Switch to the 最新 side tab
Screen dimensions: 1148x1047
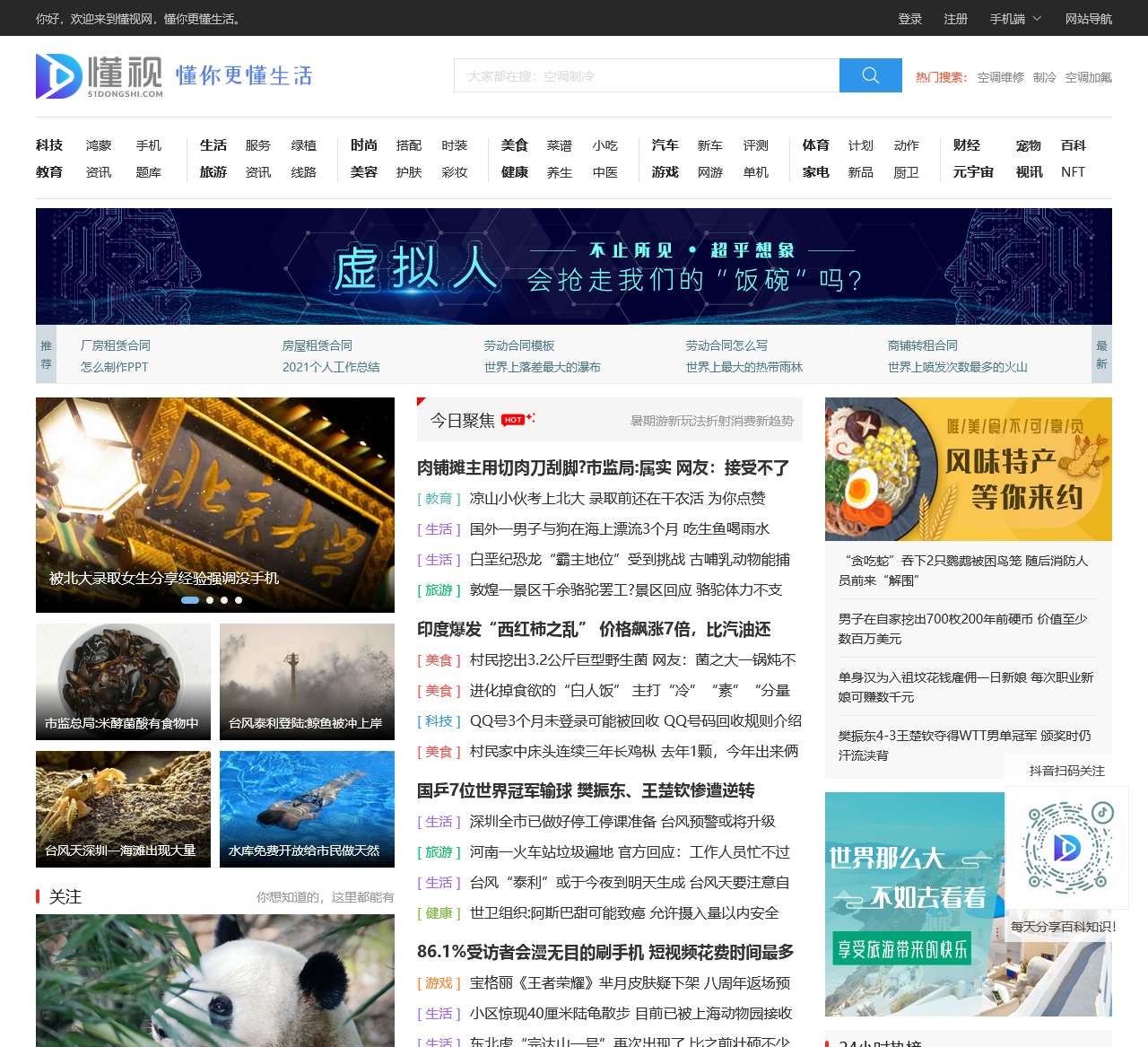click(1101, 355)
